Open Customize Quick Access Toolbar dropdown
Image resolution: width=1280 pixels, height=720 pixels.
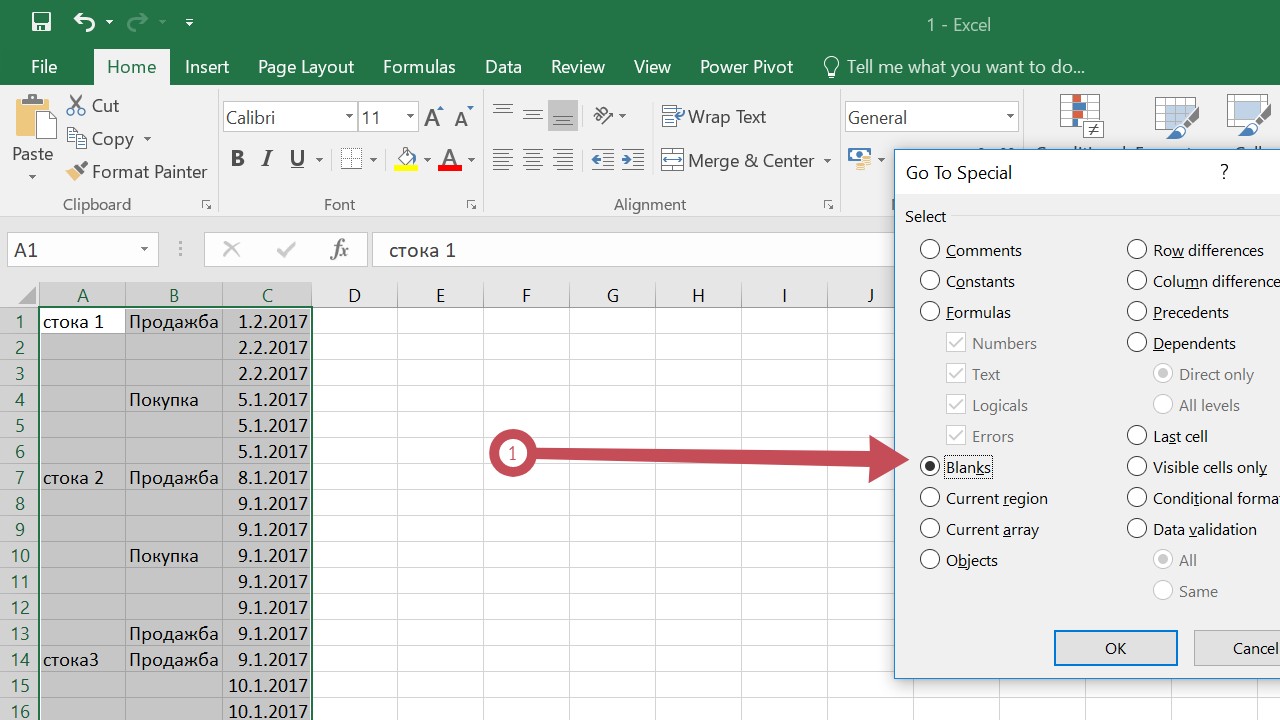pos(189,22)
